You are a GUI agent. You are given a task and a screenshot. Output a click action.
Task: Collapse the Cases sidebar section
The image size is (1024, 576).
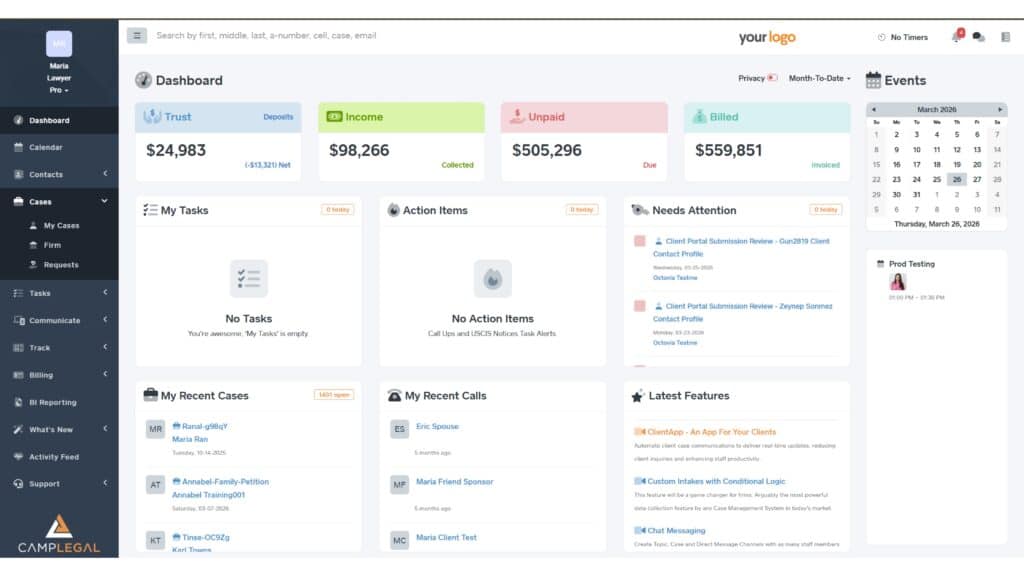pos(59,202)
